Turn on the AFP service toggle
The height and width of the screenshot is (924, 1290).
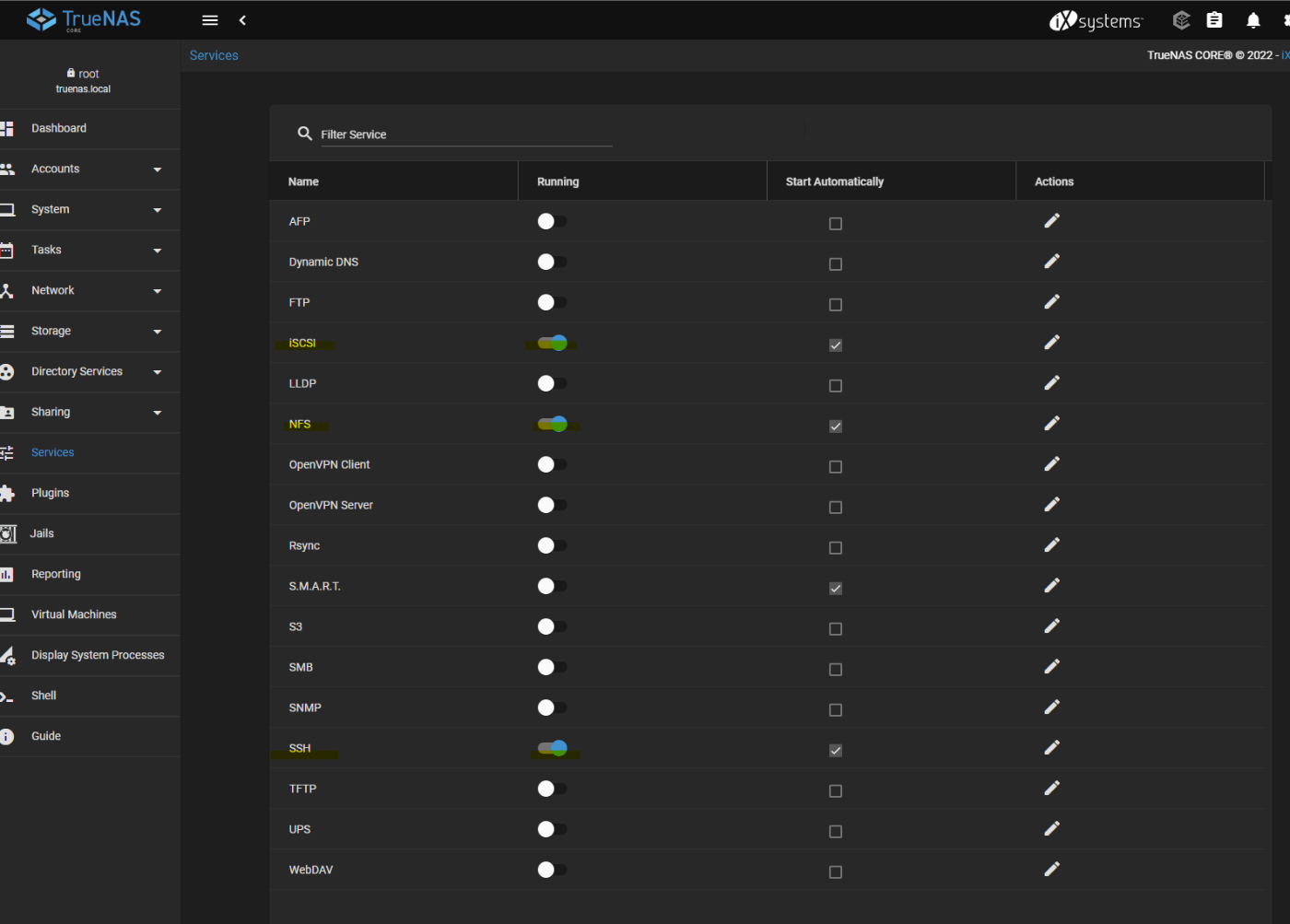point(552,221)
